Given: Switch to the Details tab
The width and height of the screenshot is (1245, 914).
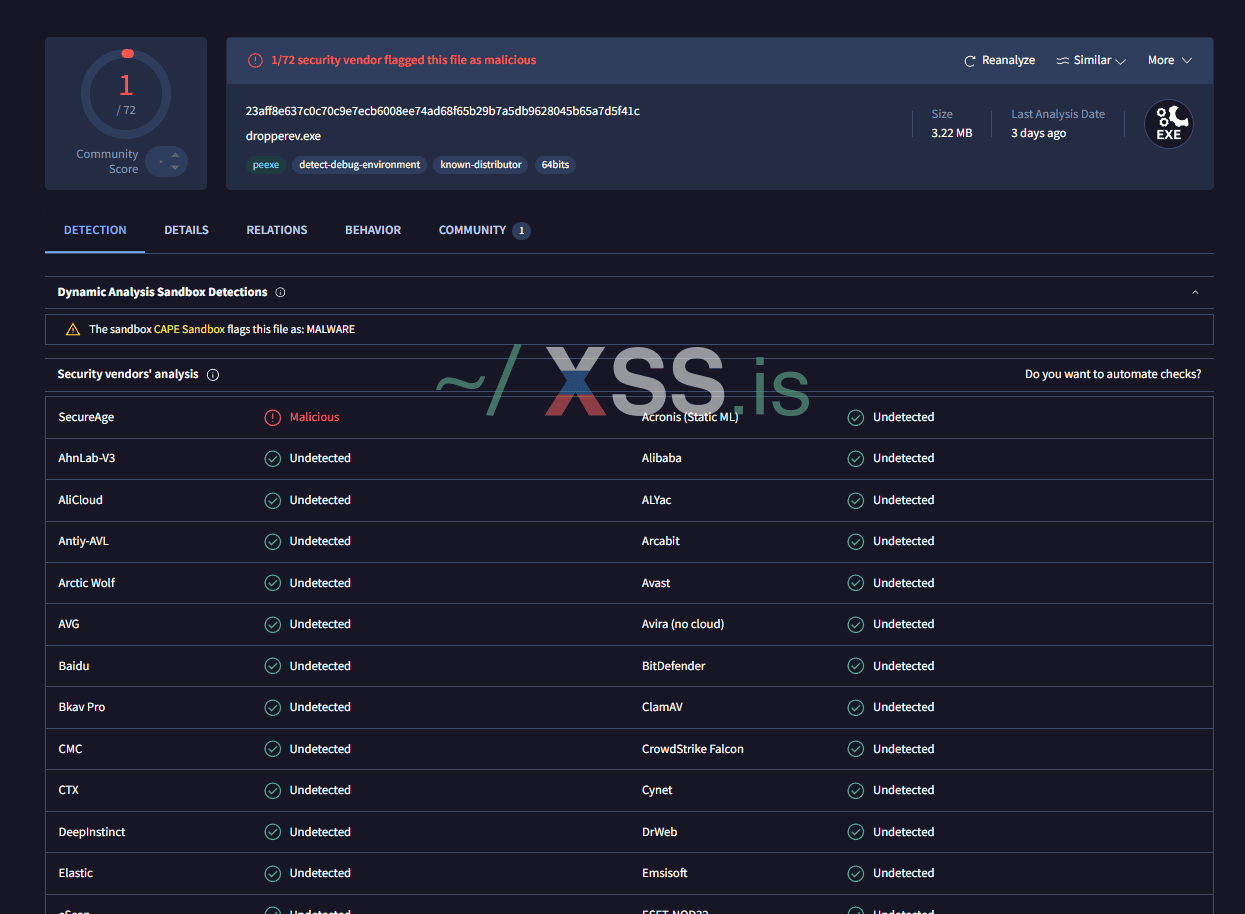Looking at the screenshot, I should 186,230.
